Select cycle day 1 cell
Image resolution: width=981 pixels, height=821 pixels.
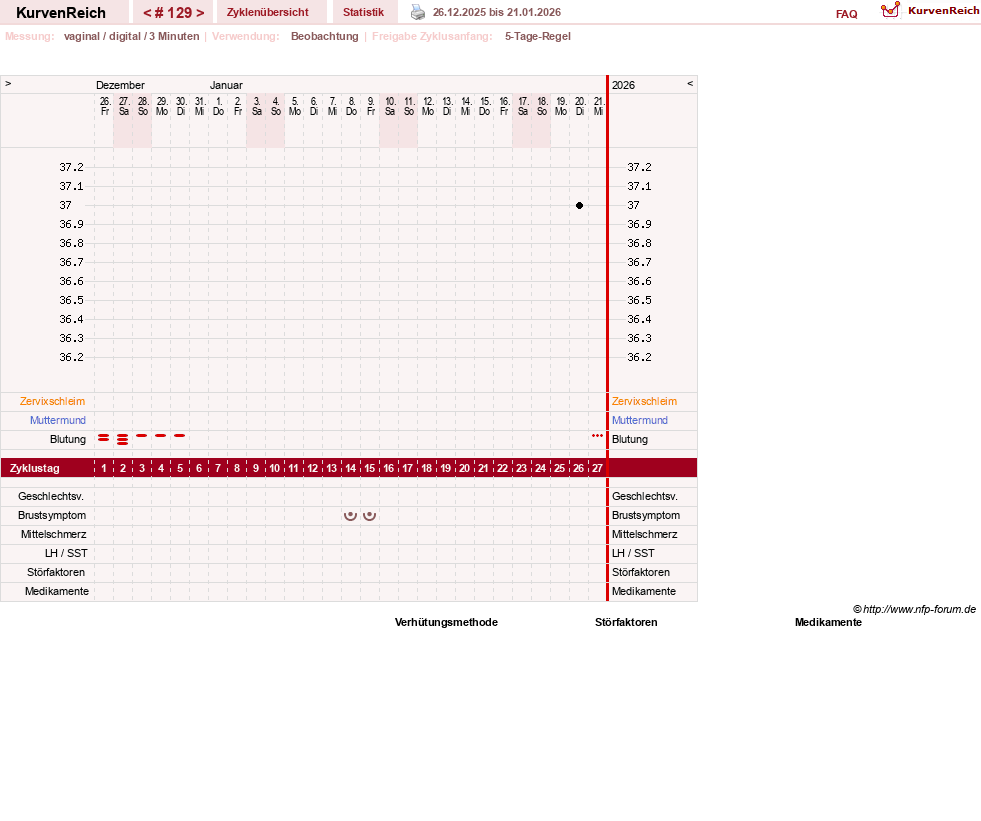point(104,468)
